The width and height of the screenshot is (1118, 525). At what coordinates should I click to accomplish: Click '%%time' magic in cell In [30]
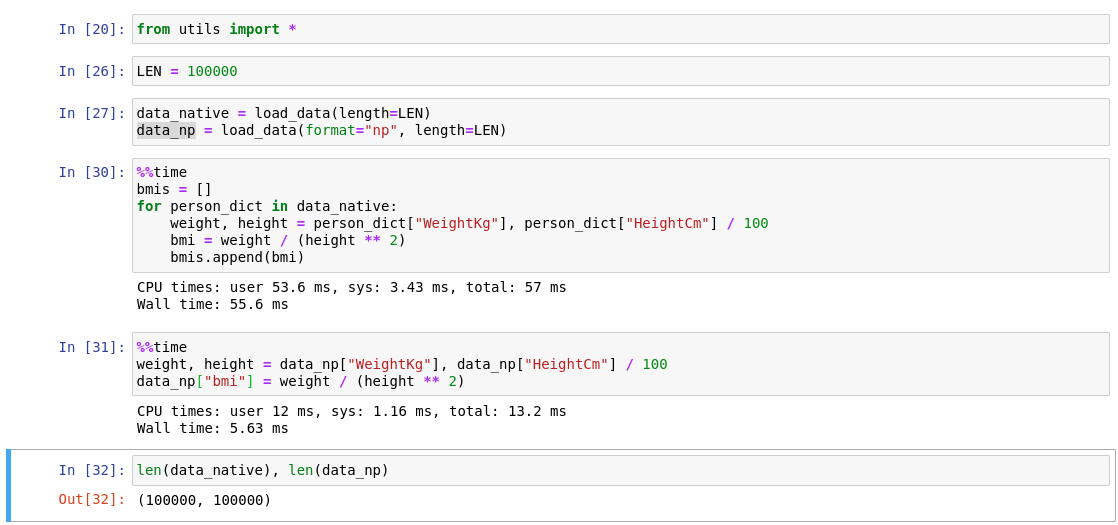click(x=162, y=173)
